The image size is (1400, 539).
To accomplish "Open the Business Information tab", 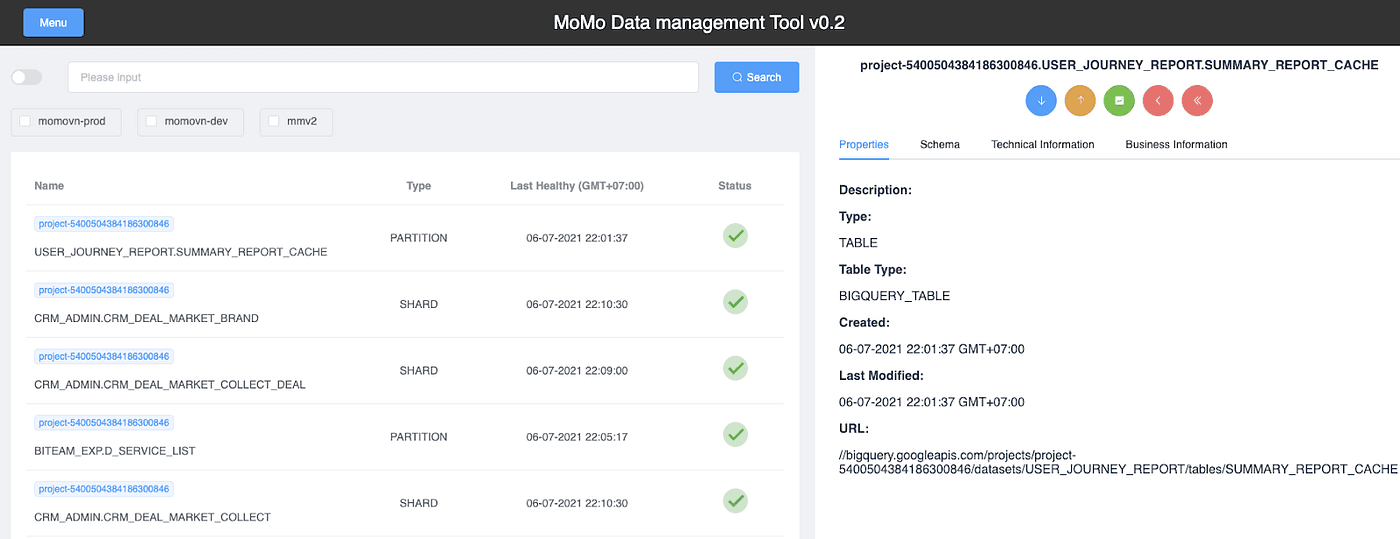I will coord(1176,144).
